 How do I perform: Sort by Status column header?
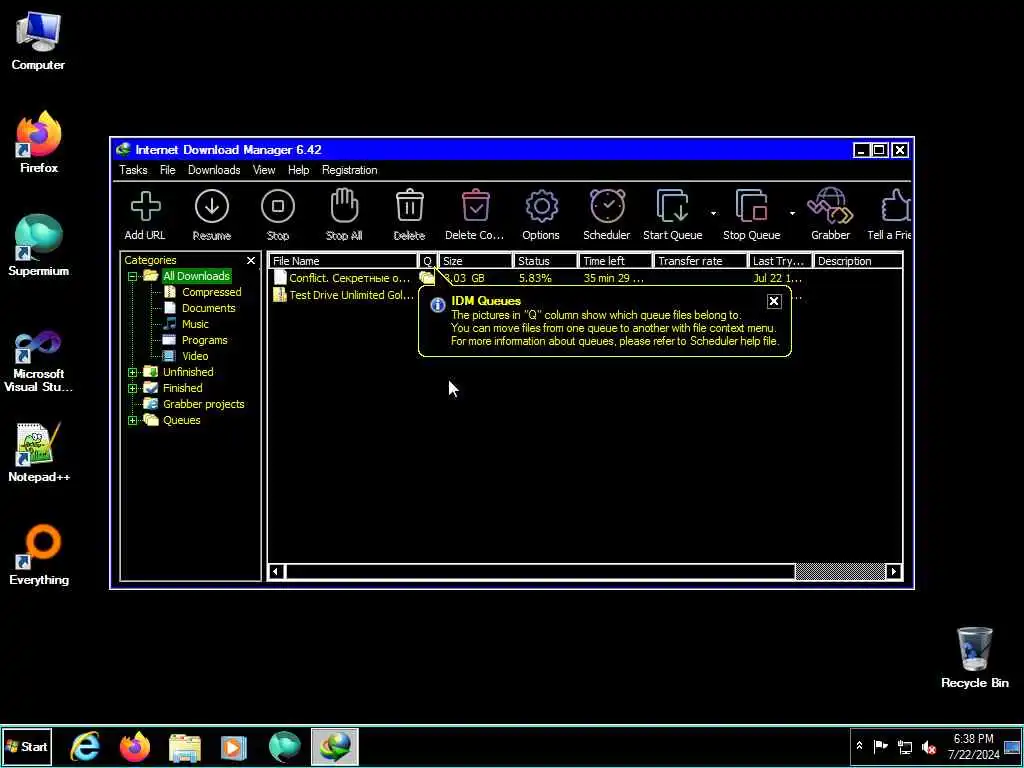(546, 261)
